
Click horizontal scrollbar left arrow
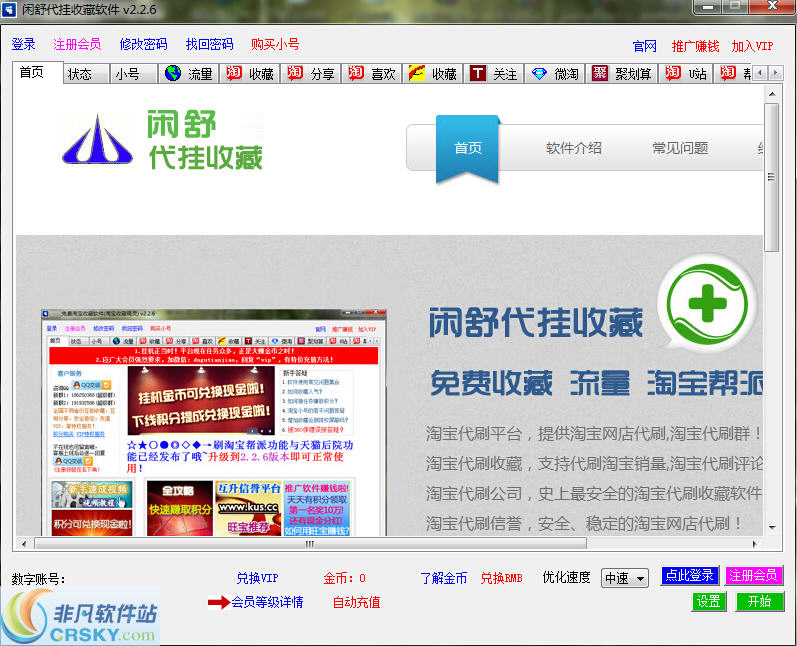click(24, 544)
